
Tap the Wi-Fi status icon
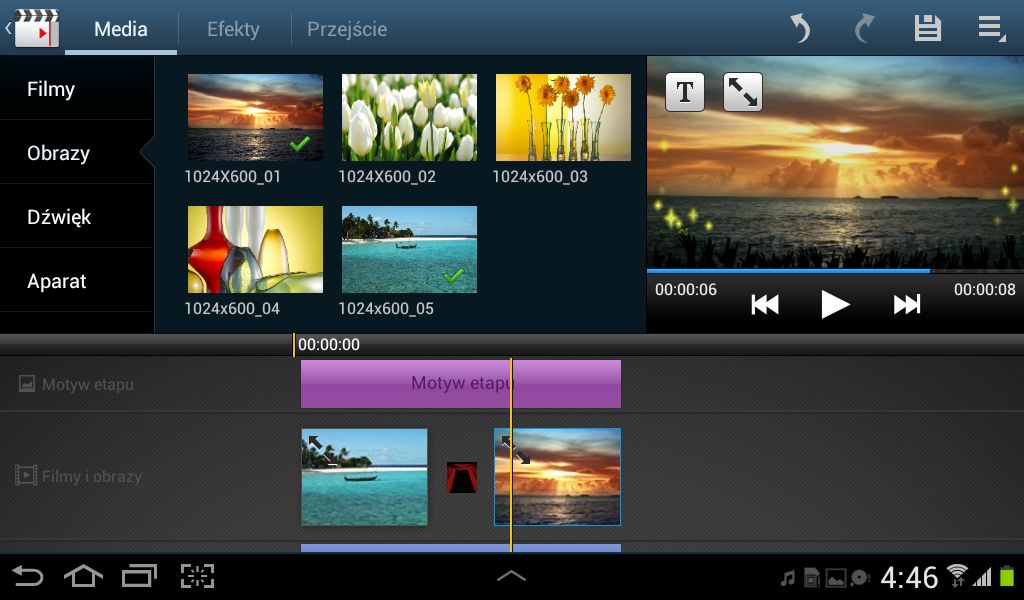tap(957, 575)
